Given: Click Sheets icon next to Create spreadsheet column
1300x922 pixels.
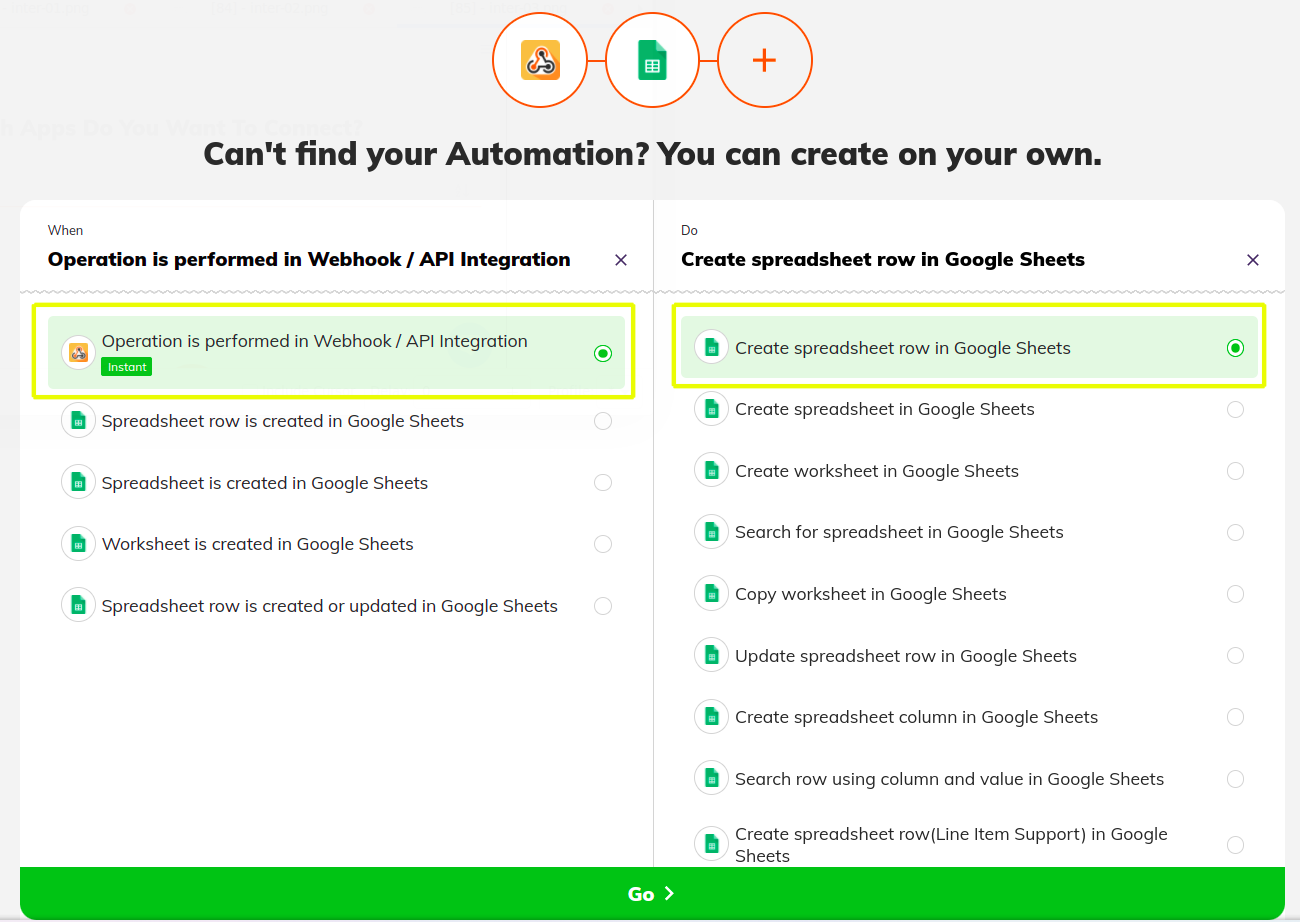Looking at the screenshot, I should click(712, 717).
